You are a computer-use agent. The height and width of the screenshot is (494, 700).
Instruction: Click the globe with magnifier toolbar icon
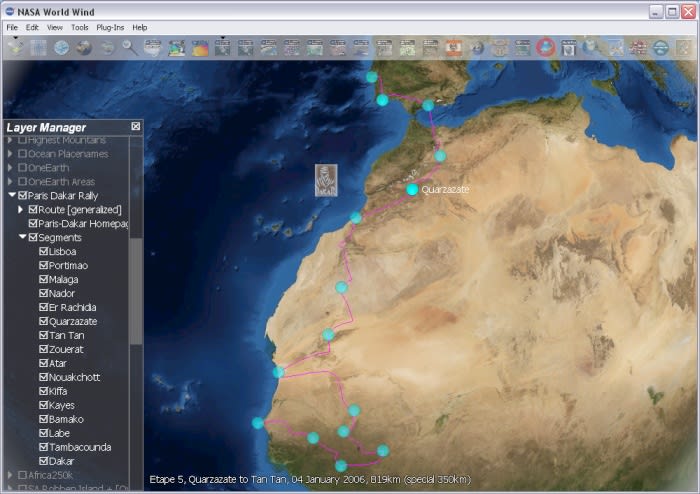pyautogui.click(x=592, y=48)
